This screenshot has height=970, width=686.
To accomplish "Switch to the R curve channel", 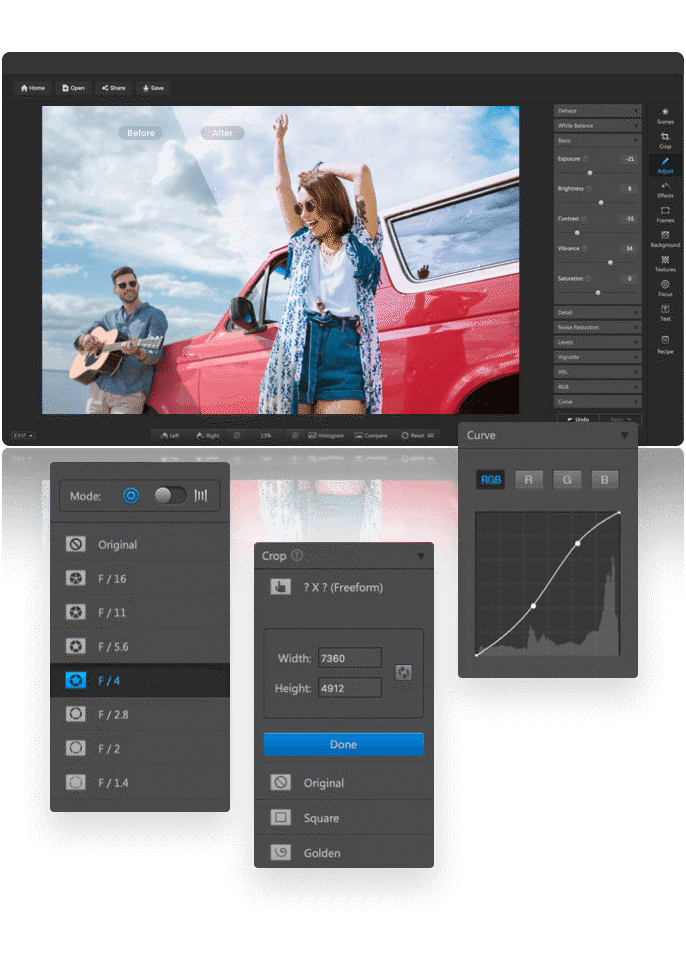I will click(x=528, y=479).
